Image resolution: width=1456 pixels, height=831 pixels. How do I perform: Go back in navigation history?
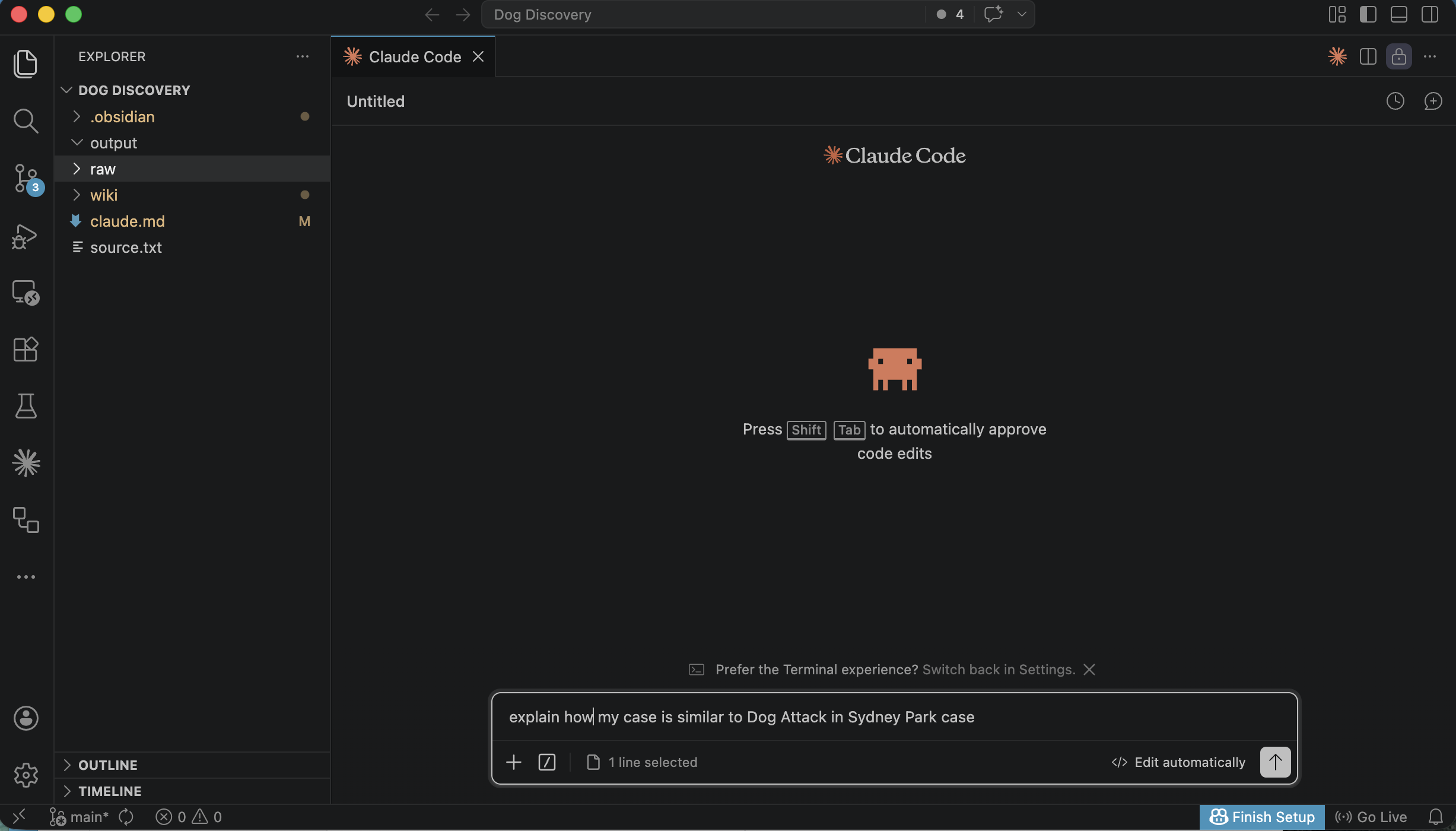432,14
